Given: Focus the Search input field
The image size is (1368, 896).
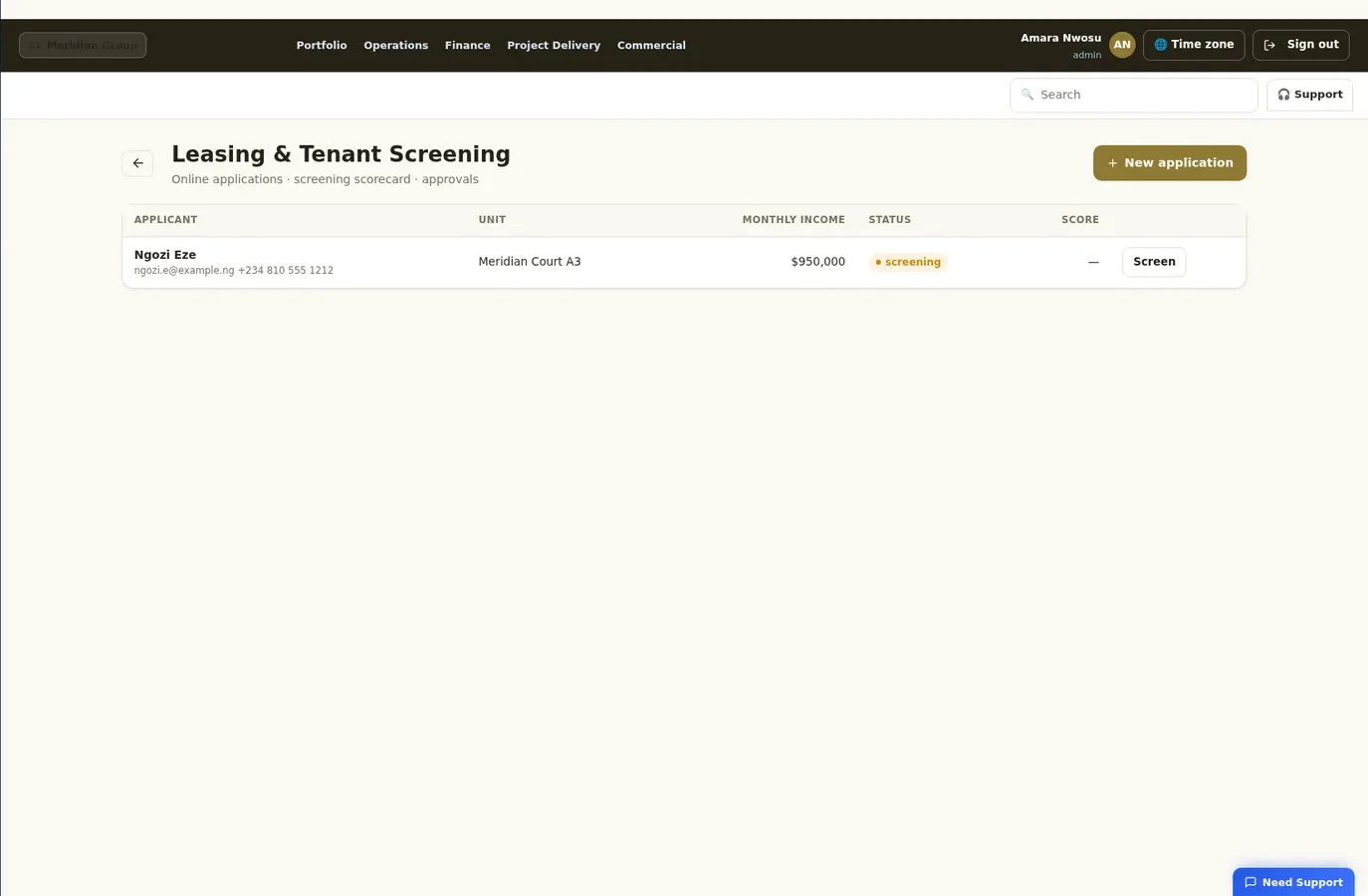Looking at the screenshot, I should click(x=1134, y=95).
